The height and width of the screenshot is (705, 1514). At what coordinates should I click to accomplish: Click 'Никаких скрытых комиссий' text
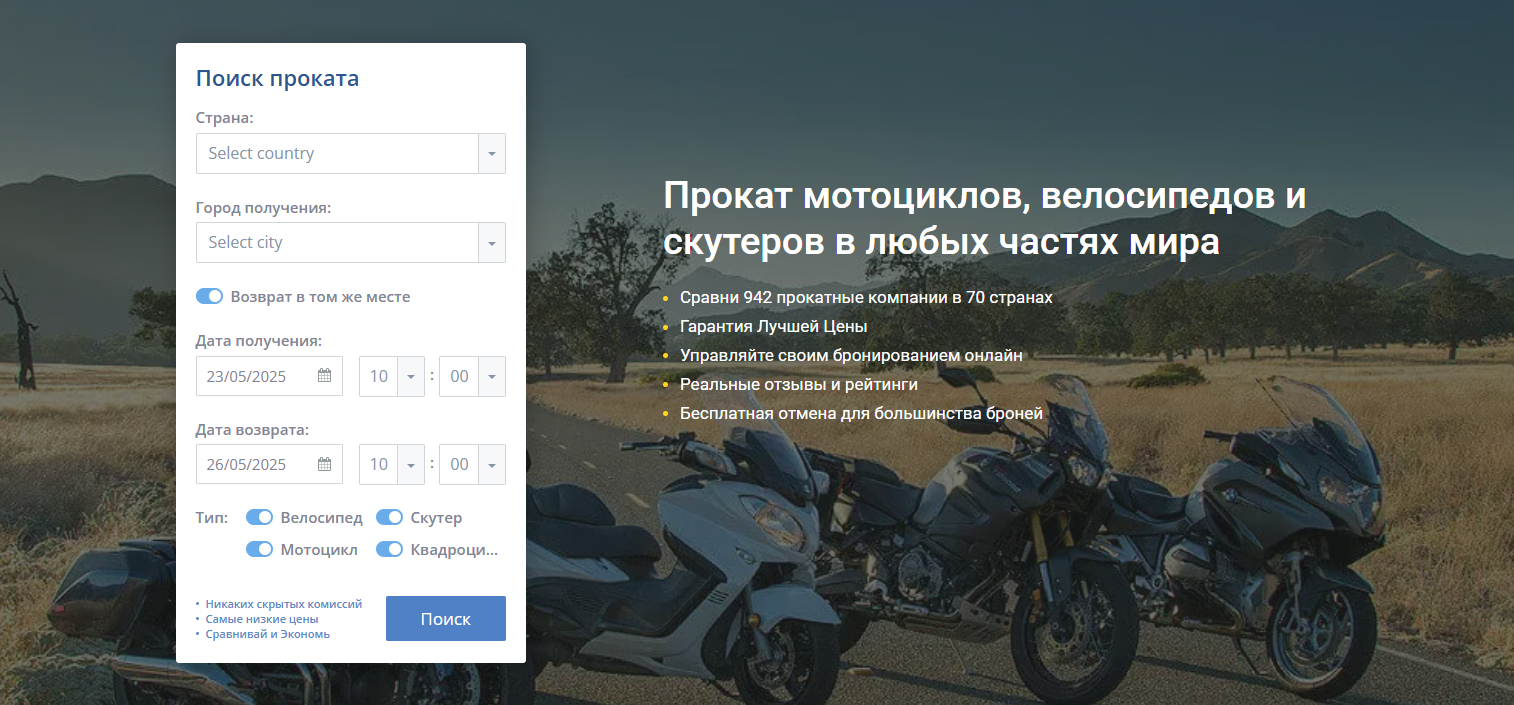tap(284, 604)
